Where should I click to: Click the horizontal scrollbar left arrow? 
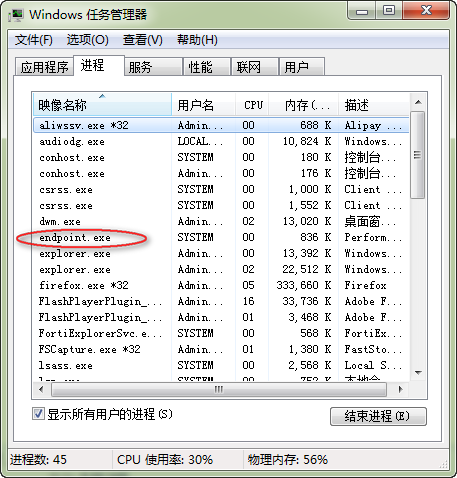[x=41, y=389]
